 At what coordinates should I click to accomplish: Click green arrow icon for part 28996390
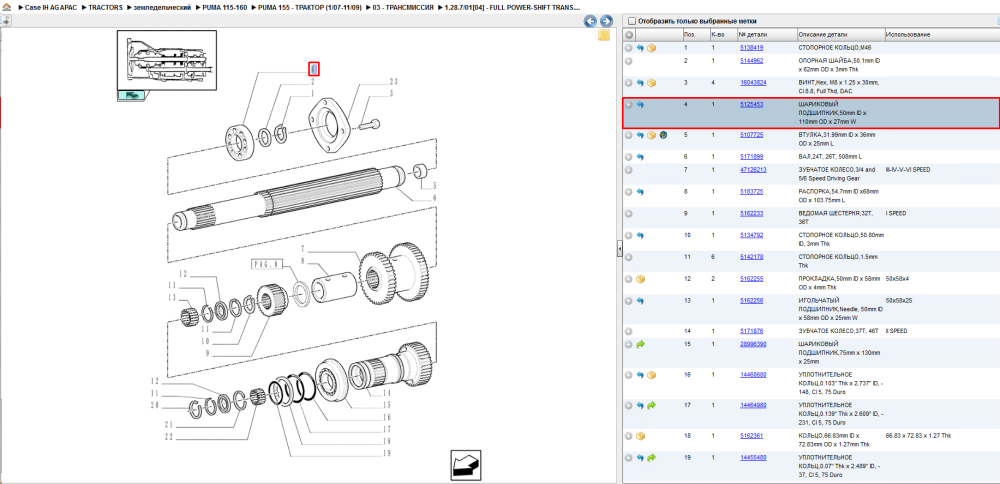pos(640,344)
